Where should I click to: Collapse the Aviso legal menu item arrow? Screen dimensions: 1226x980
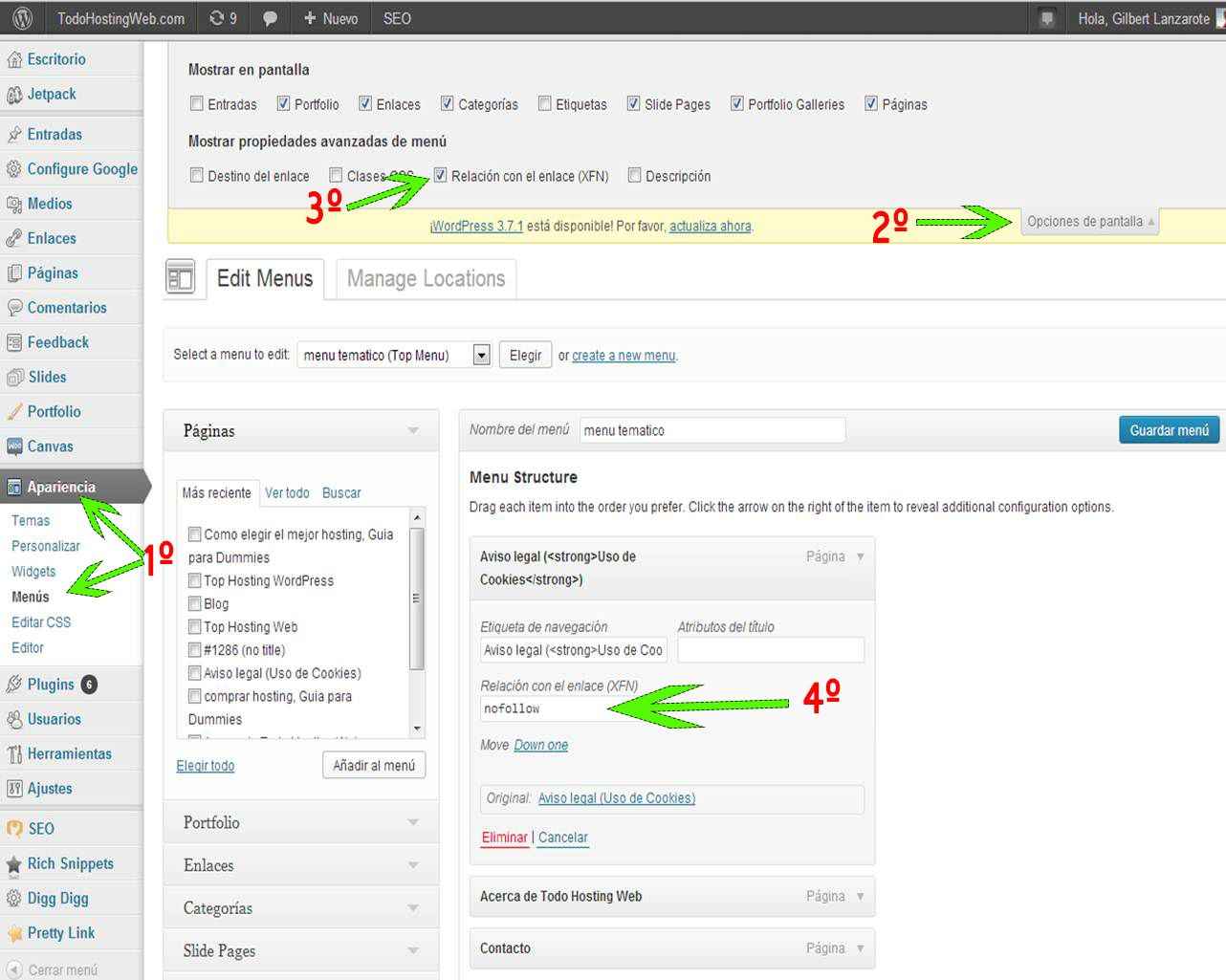tap(860, 556)
